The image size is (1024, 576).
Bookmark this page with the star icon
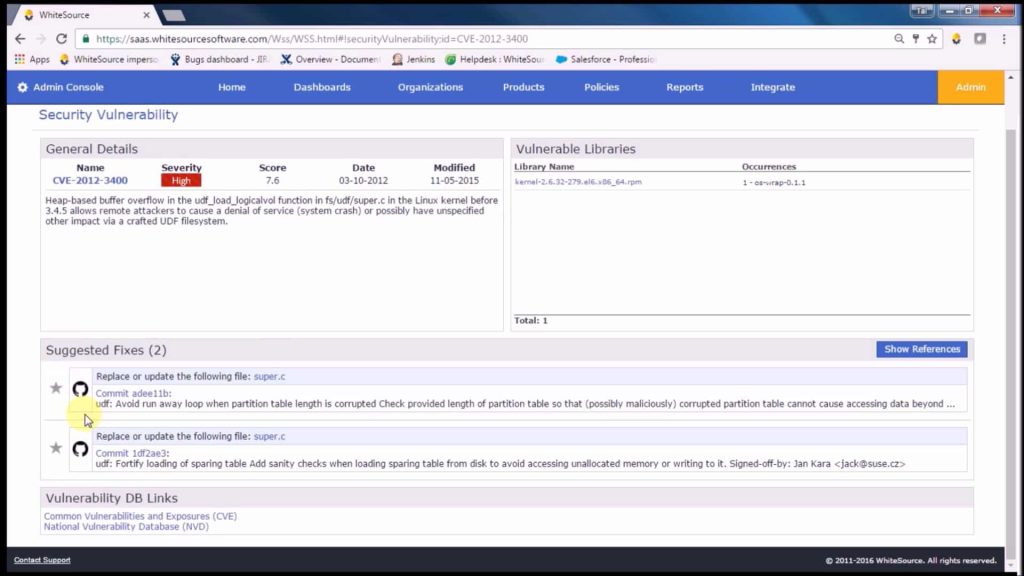coord(932,39)
